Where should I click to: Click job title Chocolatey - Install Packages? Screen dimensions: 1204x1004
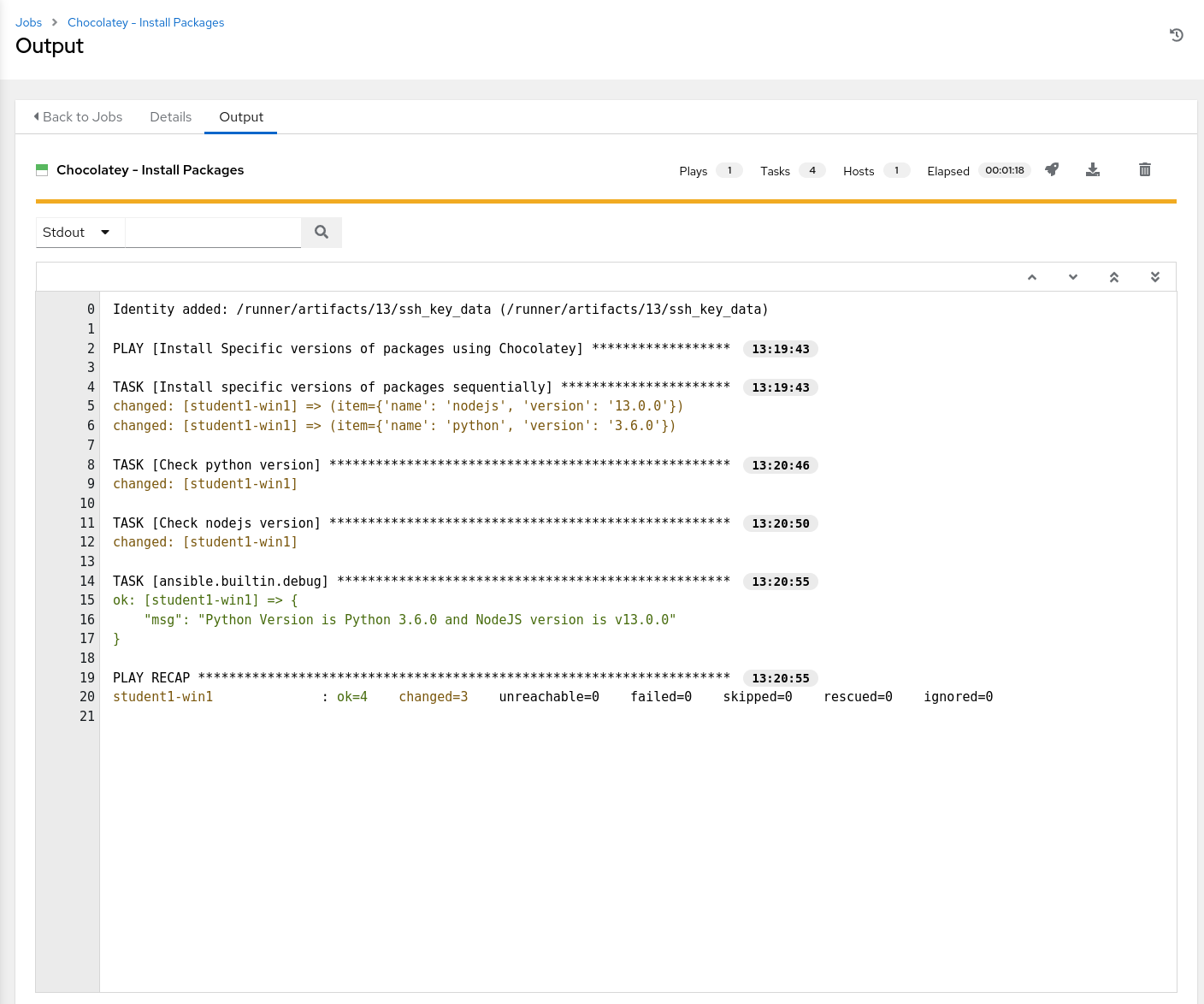pos(150,170)
